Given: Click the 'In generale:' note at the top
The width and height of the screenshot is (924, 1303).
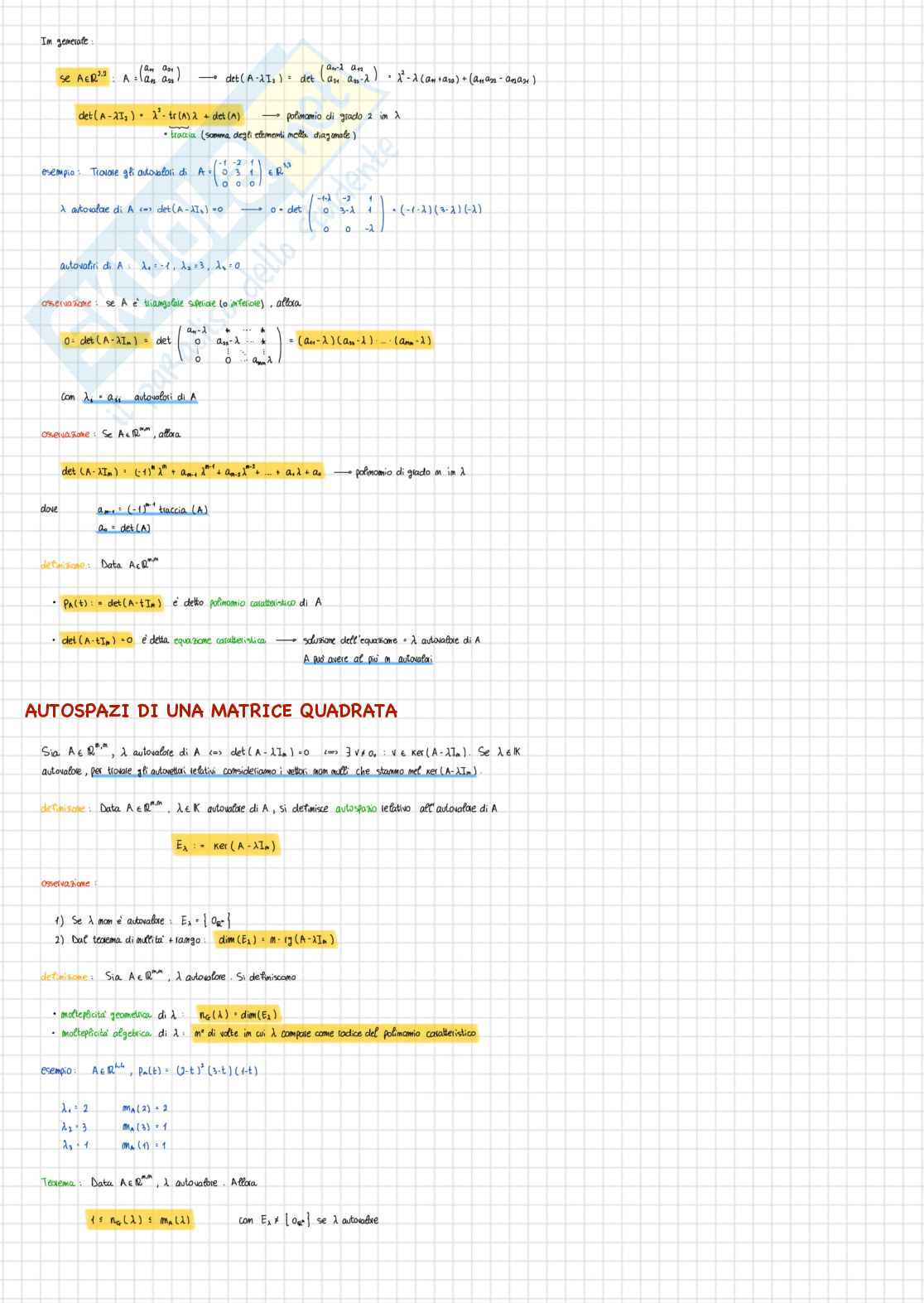Looking at the screenshot, I should (67, 41).
